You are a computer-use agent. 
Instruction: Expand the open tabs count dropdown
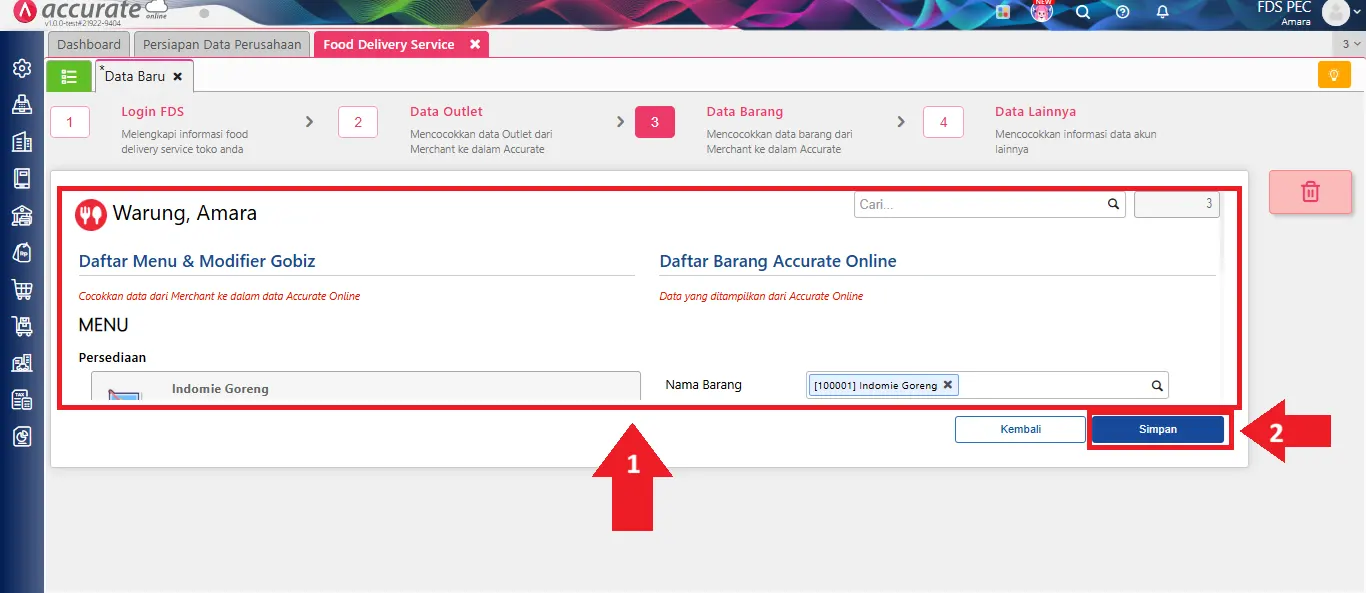(x=1350, y=44)
